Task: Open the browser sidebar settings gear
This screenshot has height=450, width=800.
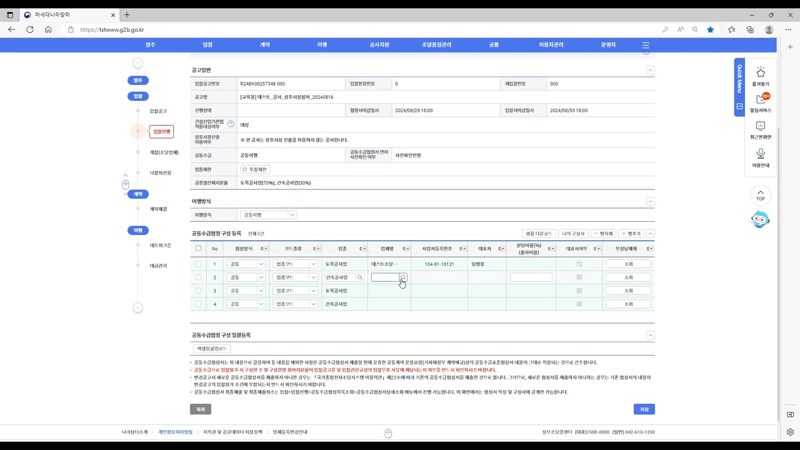Action: (790, 432)
